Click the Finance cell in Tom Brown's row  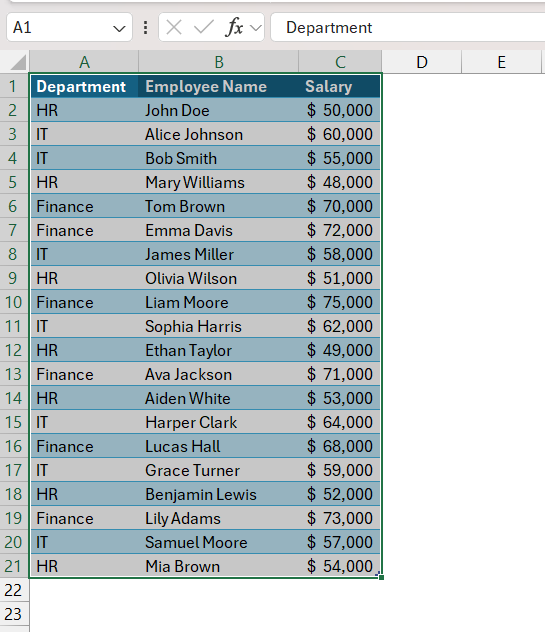pos(84,206)
